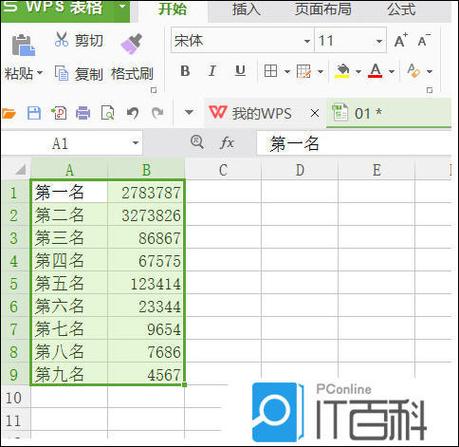This screenshot has width=459, height=447.
Task: Select column B header
Action: (x=146, y=170)
